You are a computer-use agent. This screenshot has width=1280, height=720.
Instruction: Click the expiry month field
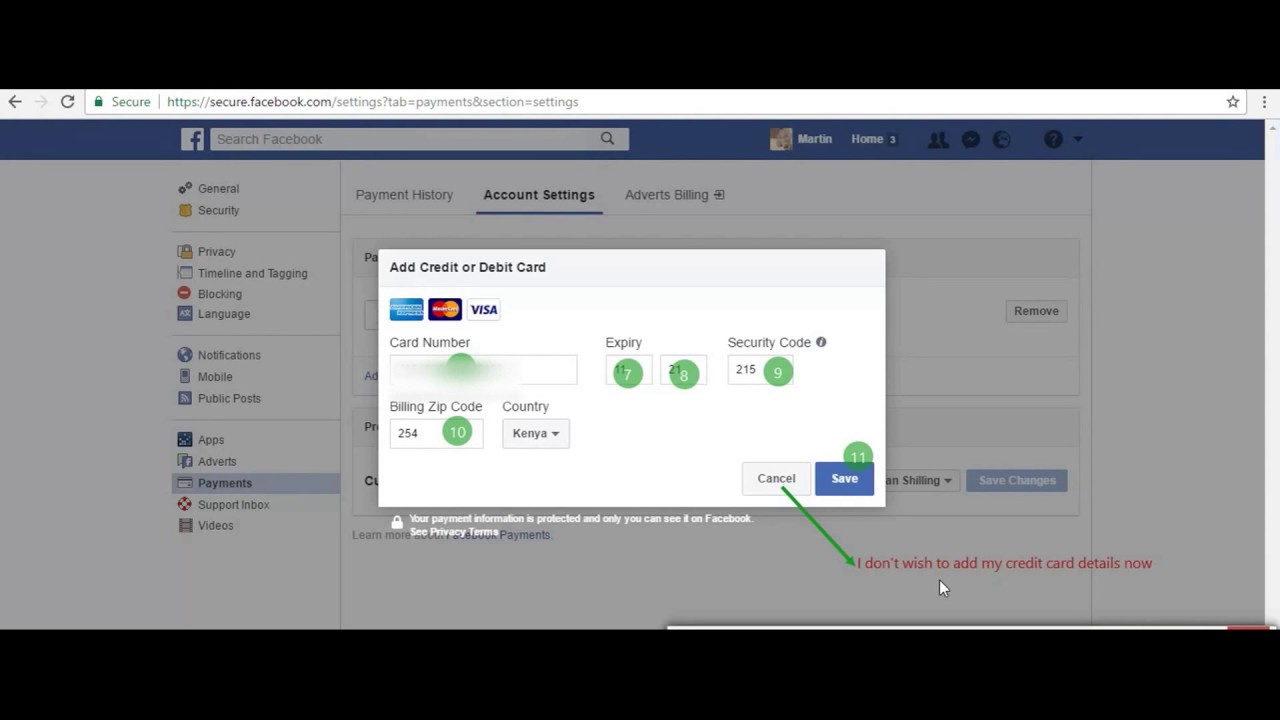pyautogui.click(x=629, y=370)
